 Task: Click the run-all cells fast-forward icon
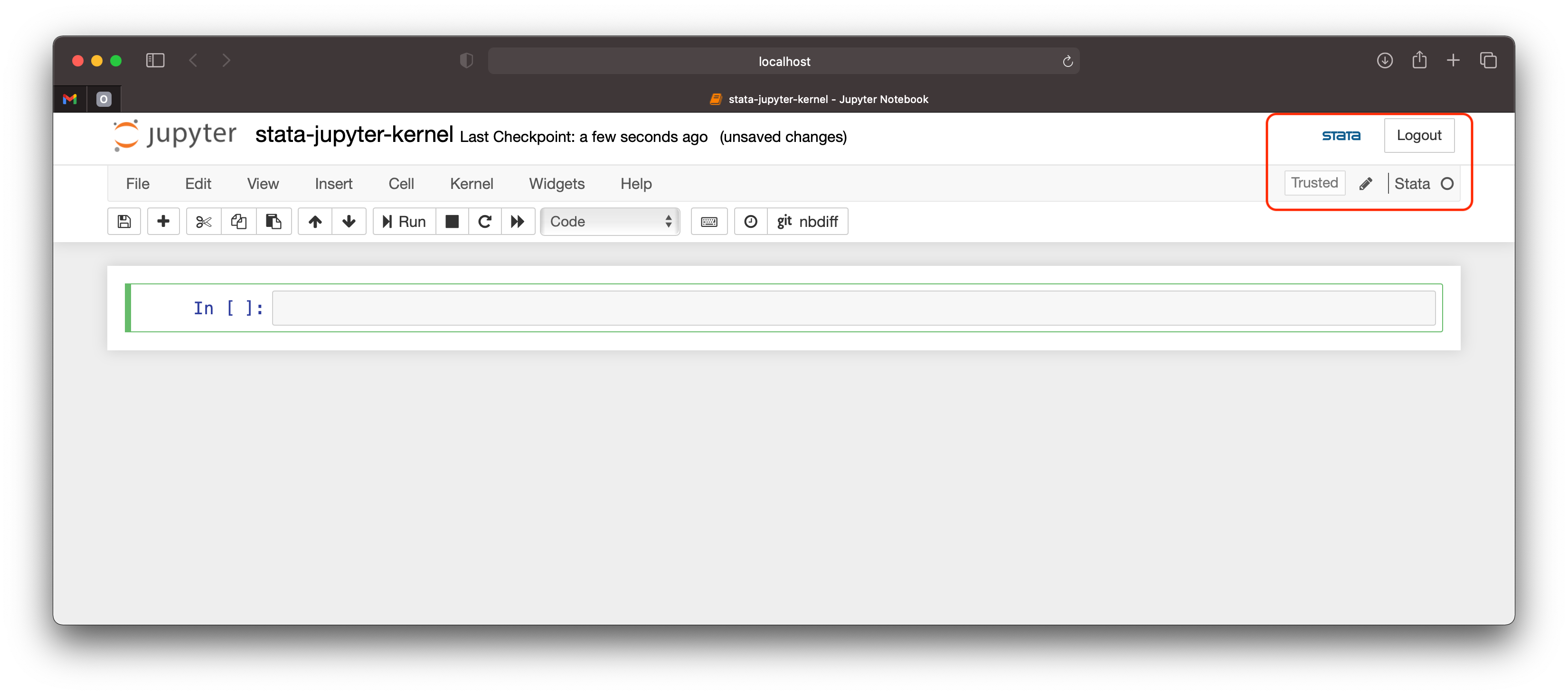[517, 221]
